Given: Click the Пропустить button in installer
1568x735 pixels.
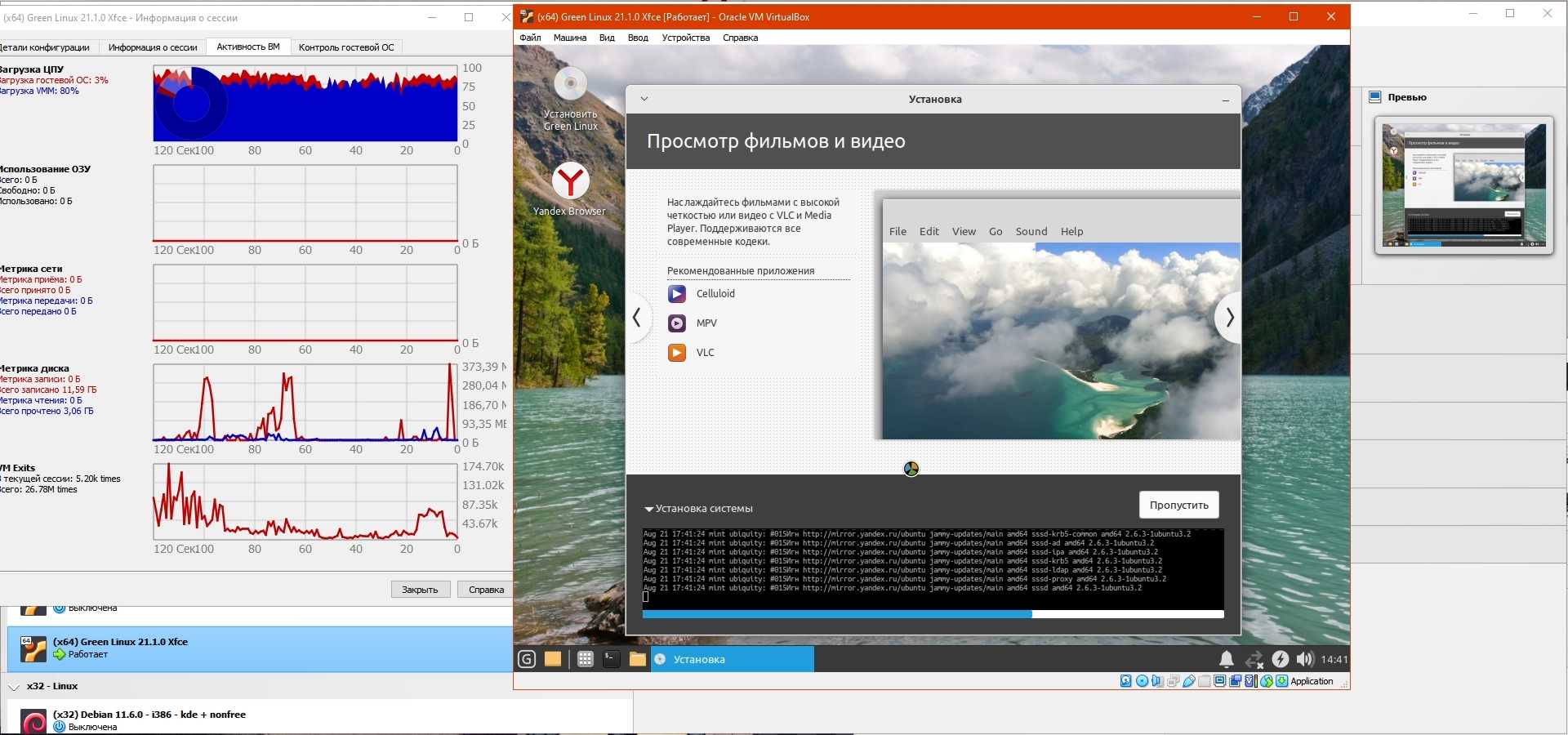Looking at the screenshot, I should point(1179,505).
